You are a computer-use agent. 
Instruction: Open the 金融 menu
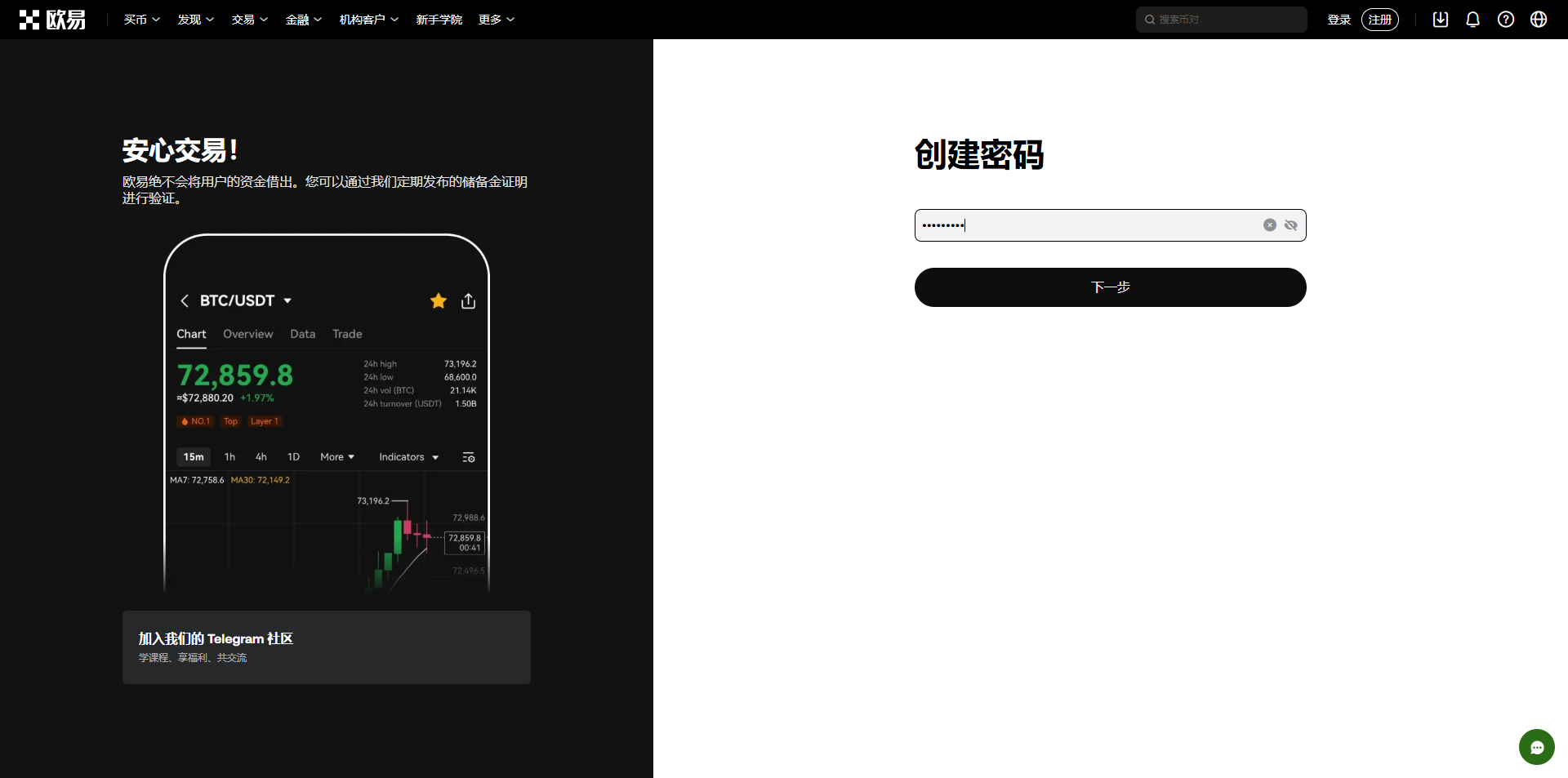coord(303,20)
